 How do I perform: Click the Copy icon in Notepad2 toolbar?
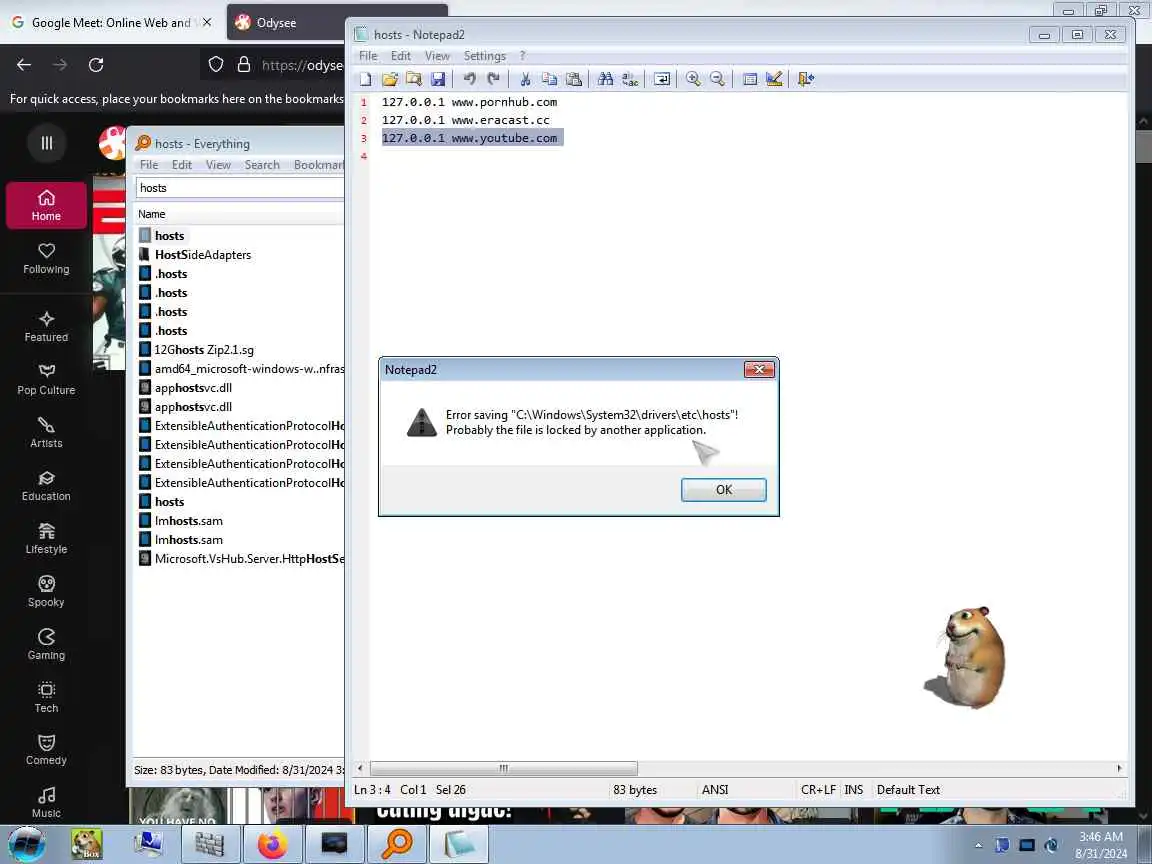click(x=549, y=79)
